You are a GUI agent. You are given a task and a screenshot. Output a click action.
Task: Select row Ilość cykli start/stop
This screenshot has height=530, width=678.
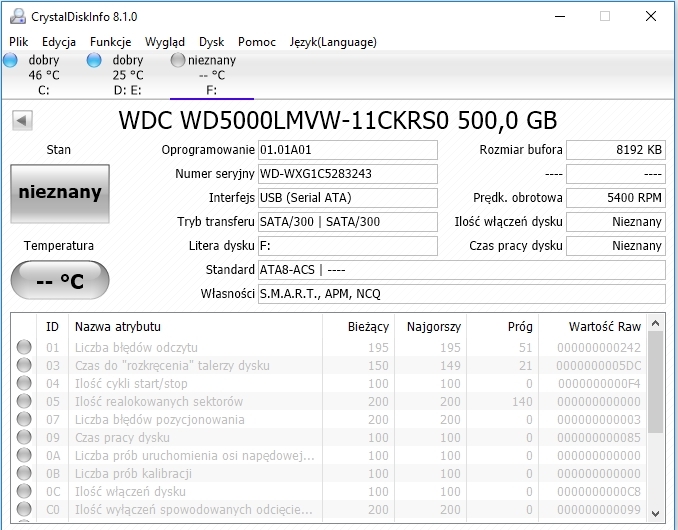329,383
